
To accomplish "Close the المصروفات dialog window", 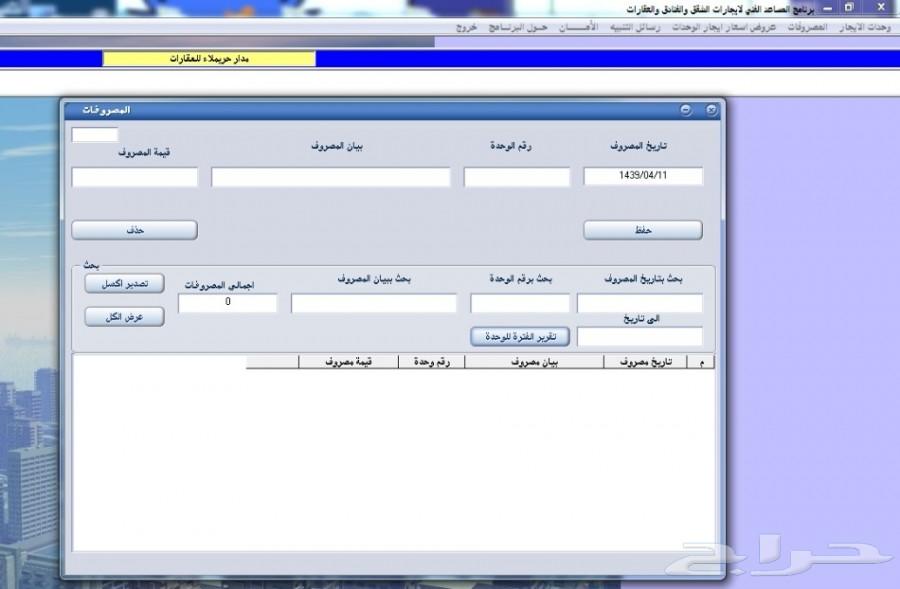I will (x=711, y=110).
